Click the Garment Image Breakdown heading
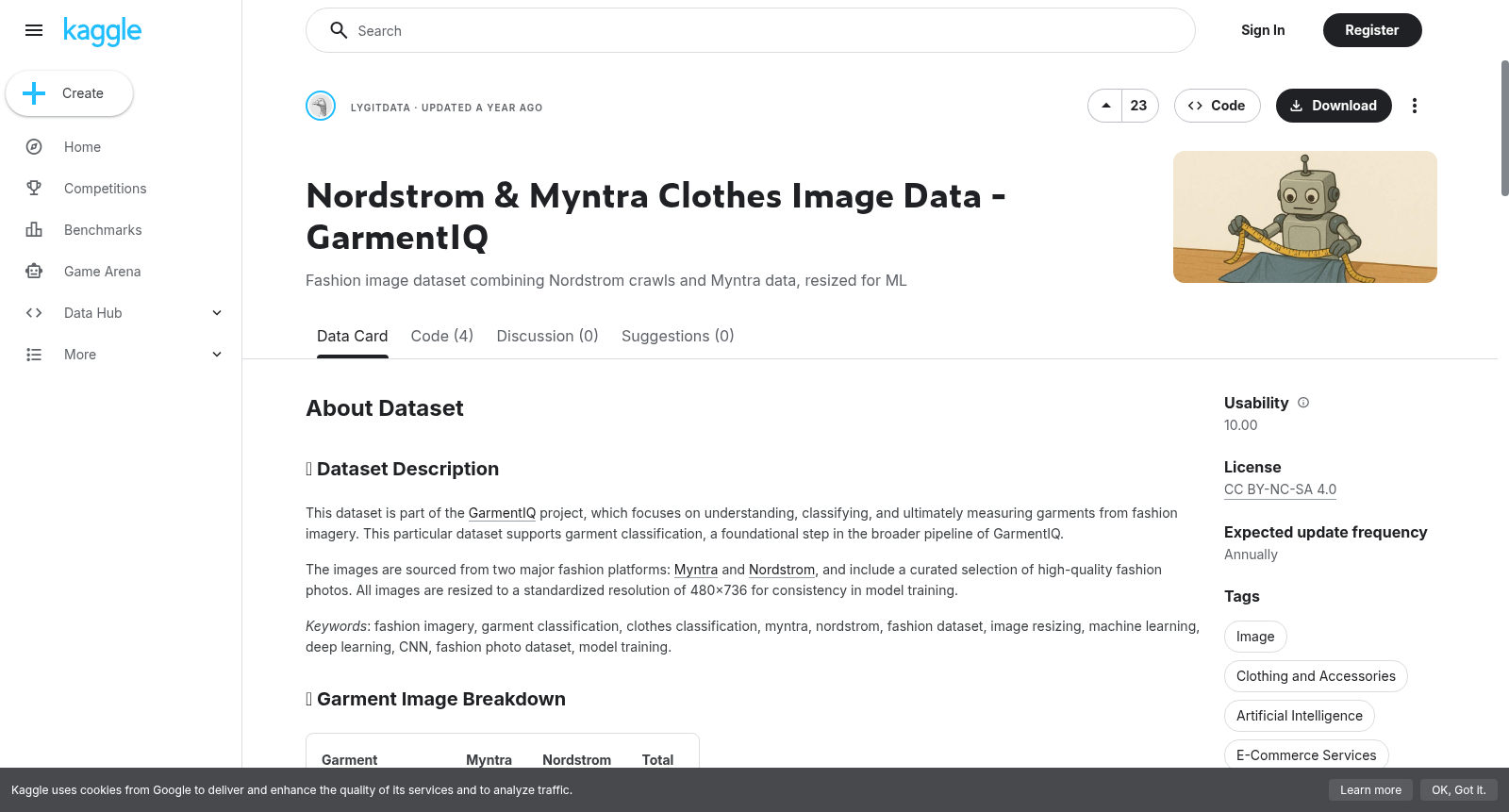The image size is (1509, 812). 436,699
